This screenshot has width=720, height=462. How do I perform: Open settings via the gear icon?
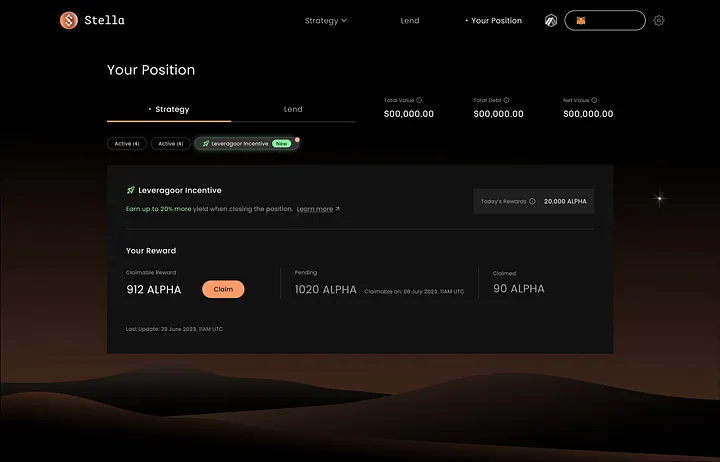pyautogui.click(x=659, y=20)
